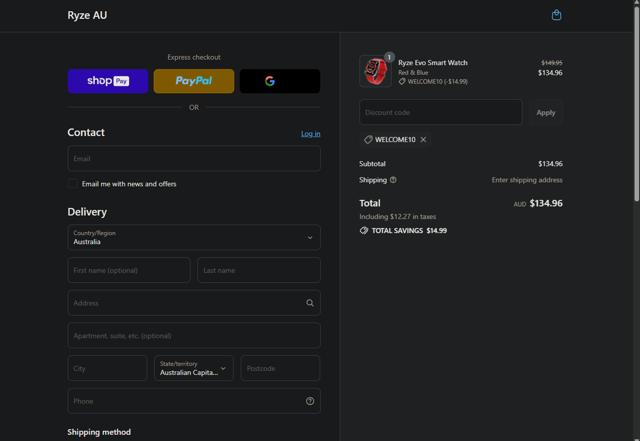Focus the First name (optional) field

(x=129, y=270)
